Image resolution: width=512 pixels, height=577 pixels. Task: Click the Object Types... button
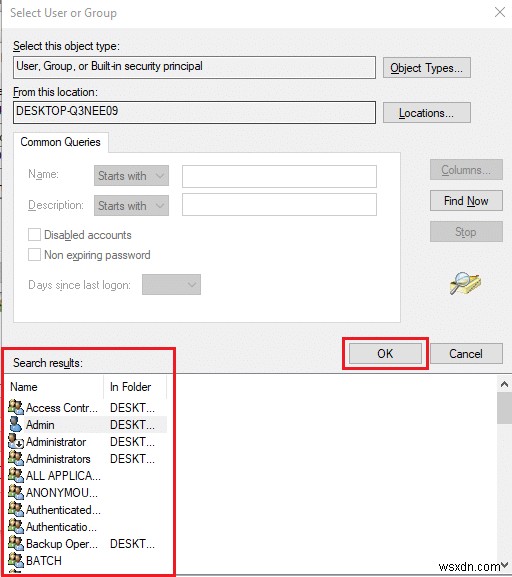(x=427, y=68)
